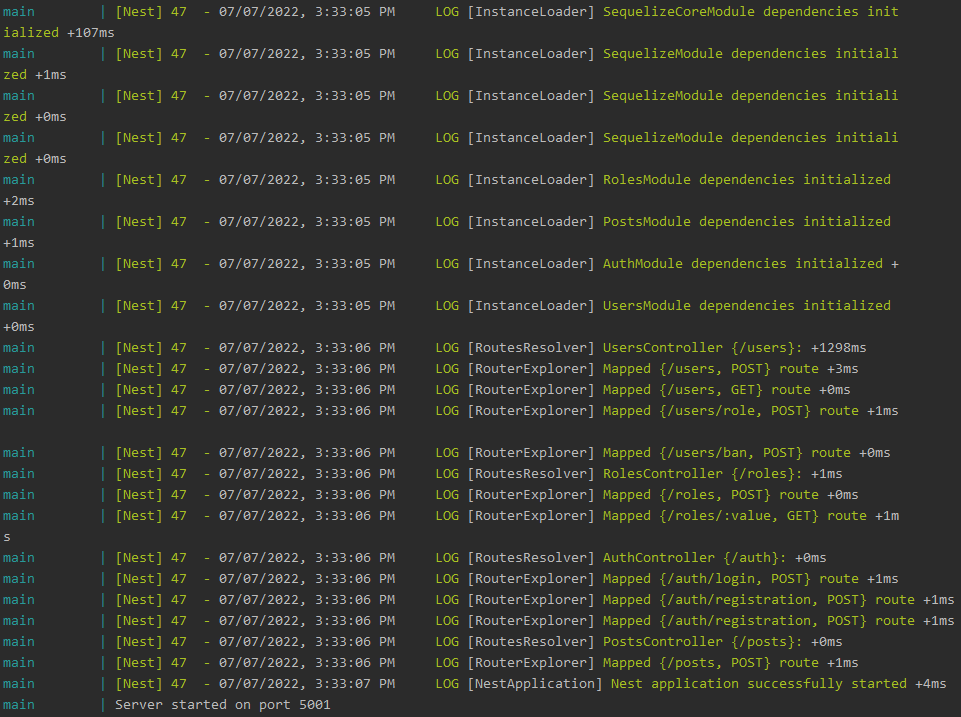Click the '3:33:07 PM' timestamp
The height and width of the screenshot is (717, 961).
(355, 684)
